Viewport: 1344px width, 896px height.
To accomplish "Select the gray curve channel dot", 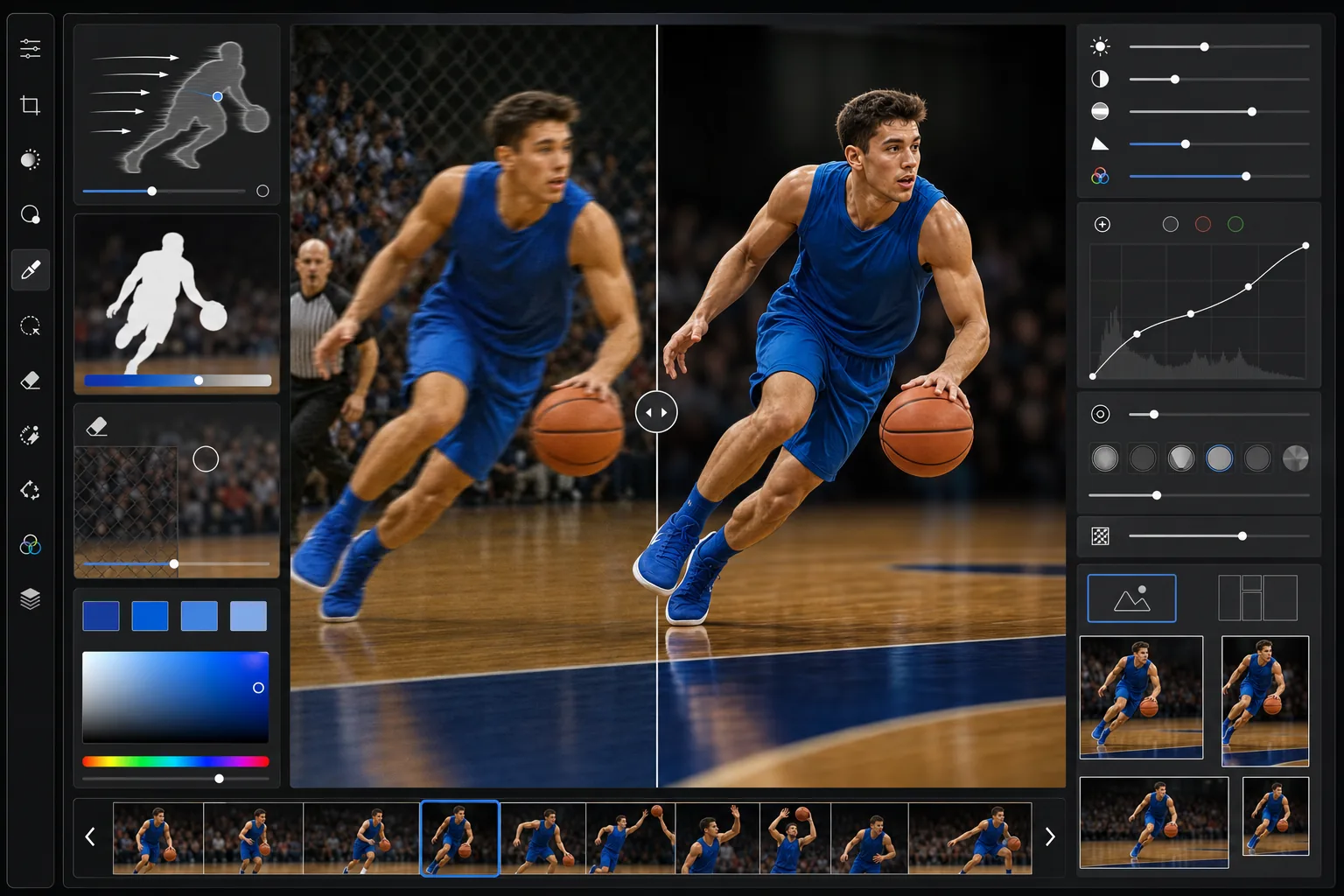I will (x=1170, y=225).
